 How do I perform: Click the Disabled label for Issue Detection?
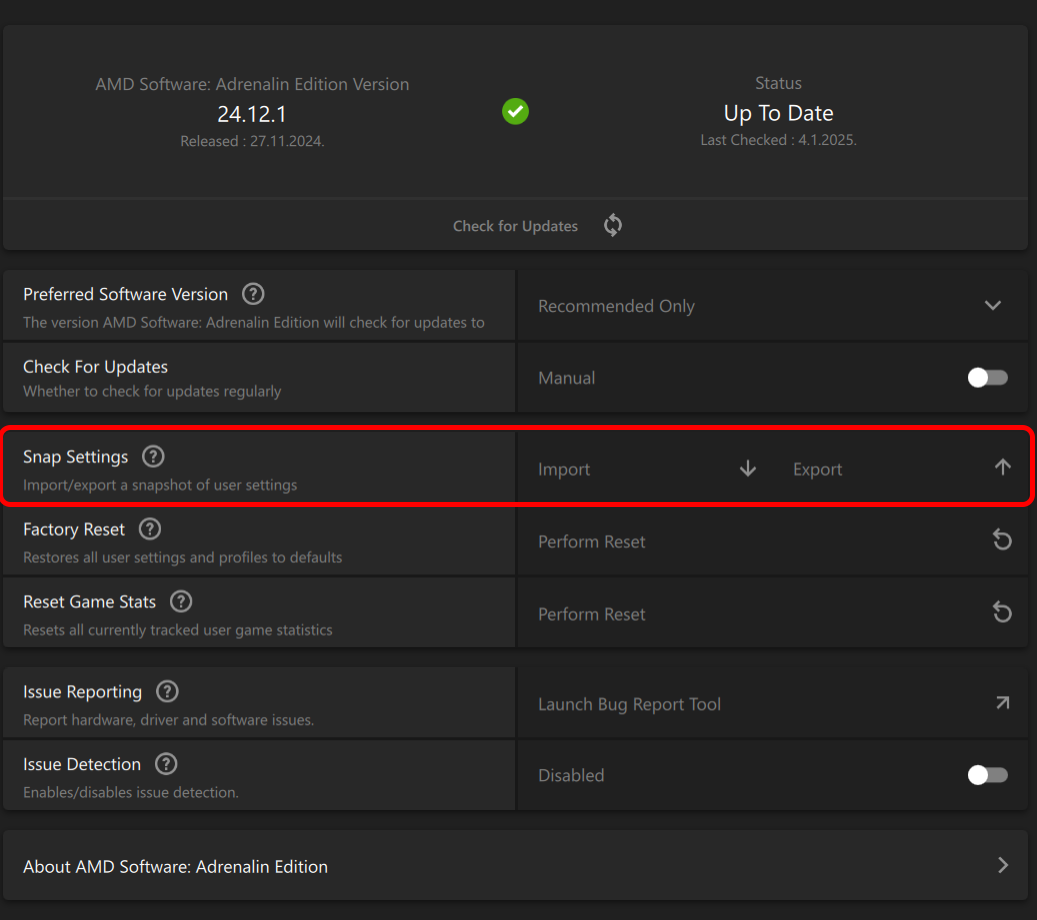(x=571, y=775)
